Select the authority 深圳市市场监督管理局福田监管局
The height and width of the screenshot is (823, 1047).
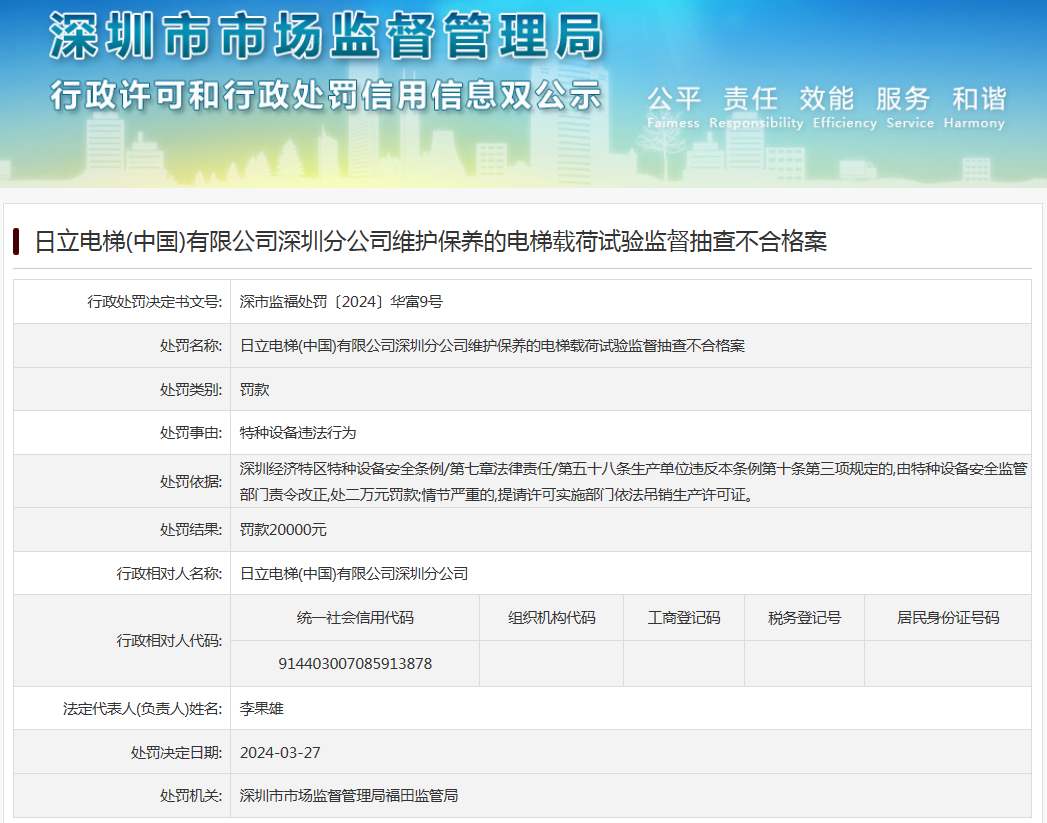[349, 796]
